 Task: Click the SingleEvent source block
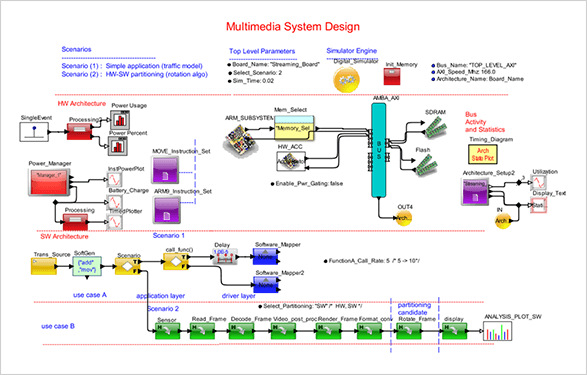(x=34, y=132)
